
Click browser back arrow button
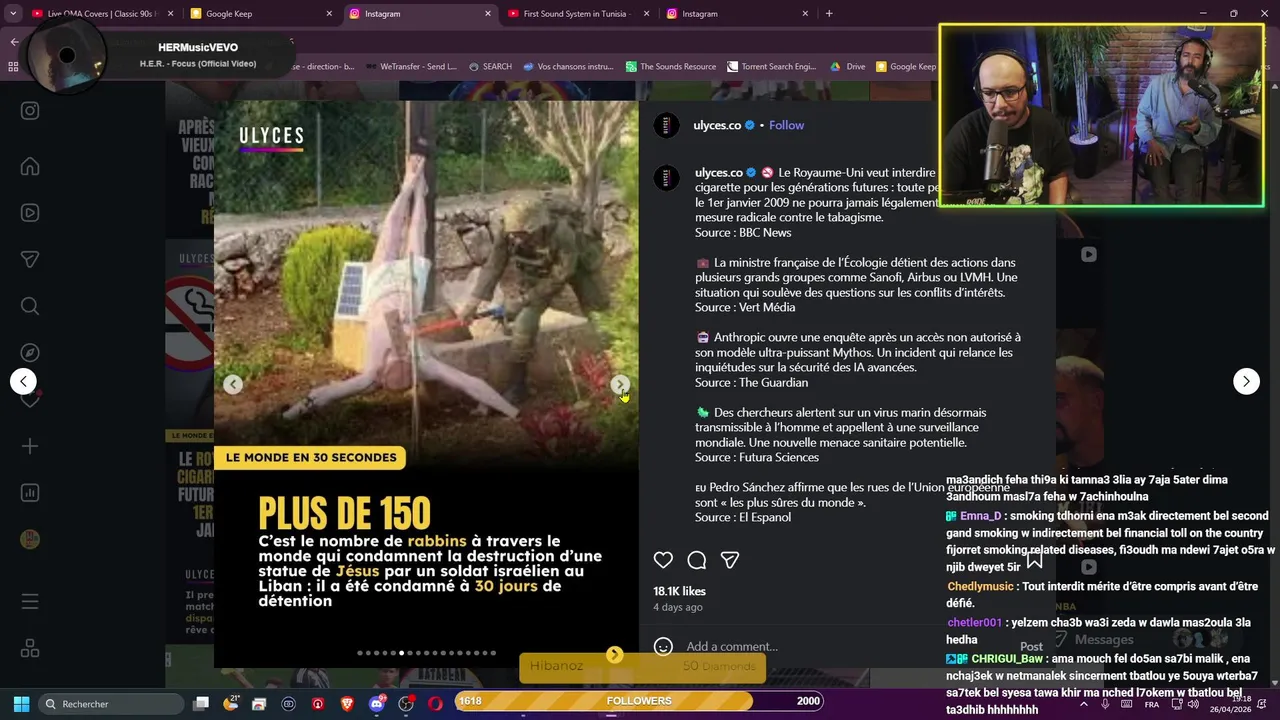point(14,42)
